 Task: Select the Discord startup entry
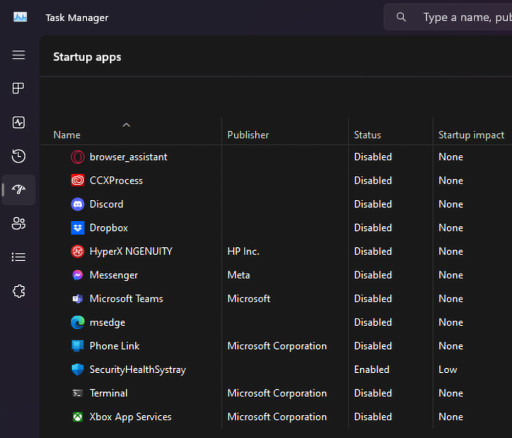pos(106,204)
